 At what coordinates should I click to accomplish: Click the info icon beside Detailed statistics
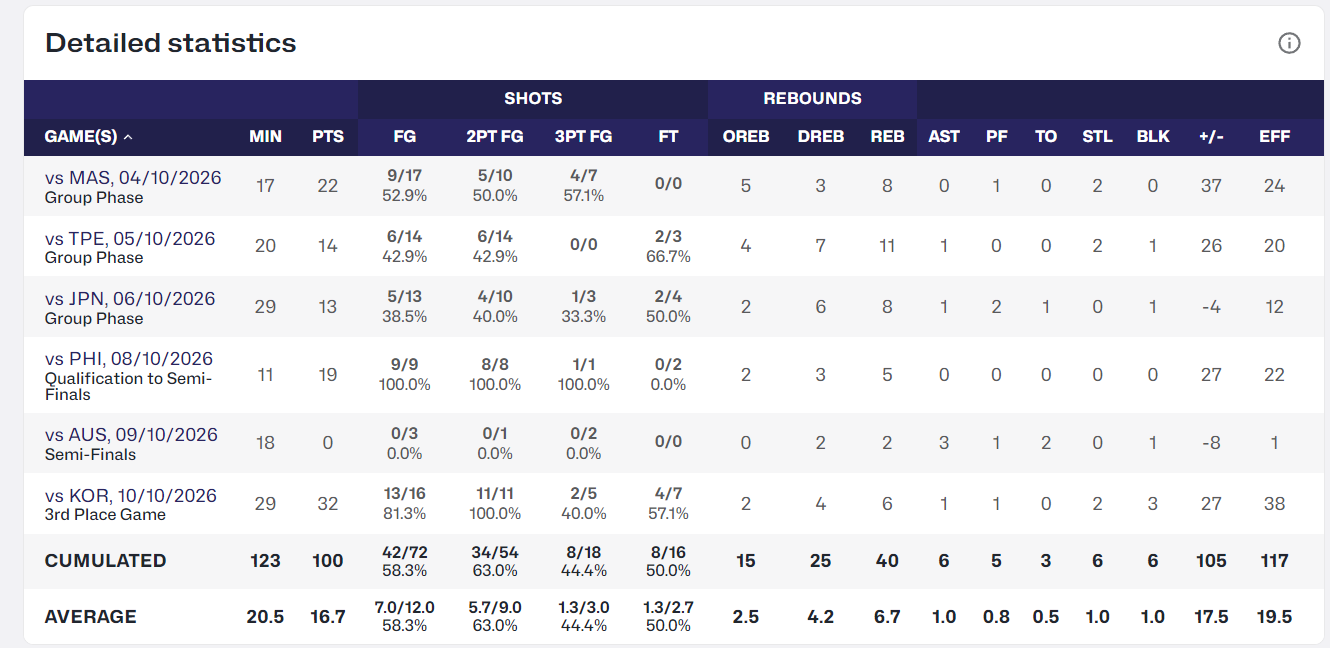(x=1289, y=43)
